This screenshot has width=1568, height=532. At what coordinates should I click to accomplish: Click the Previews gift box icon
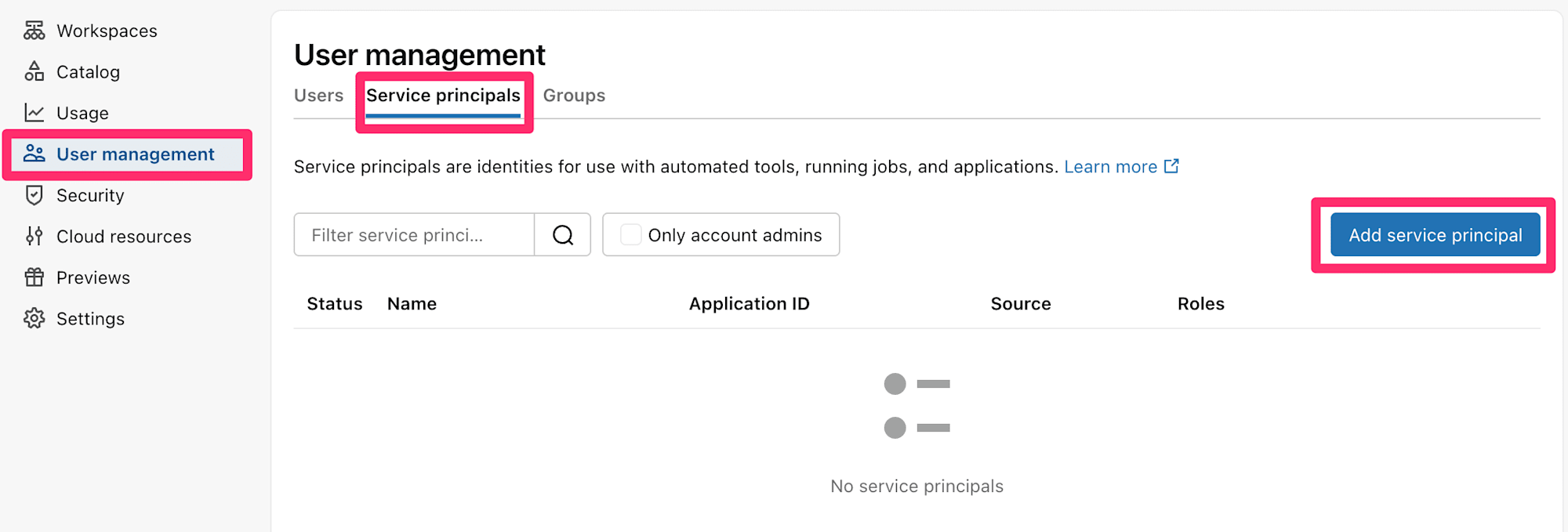point(34,277)
